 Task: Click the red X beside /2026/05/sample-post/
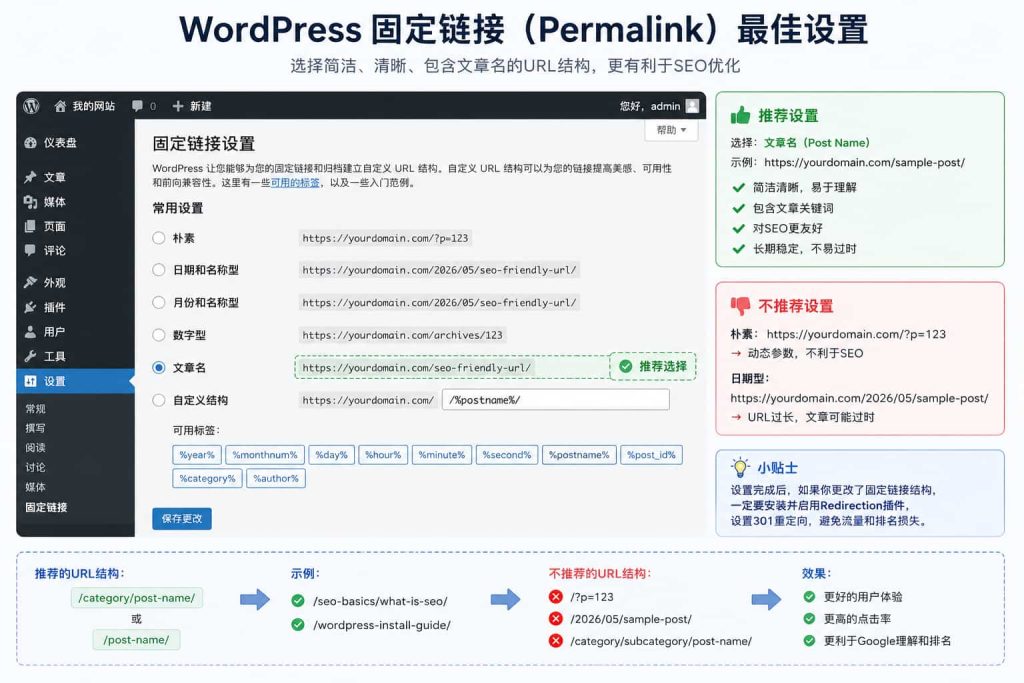click(x=556, y=619)
